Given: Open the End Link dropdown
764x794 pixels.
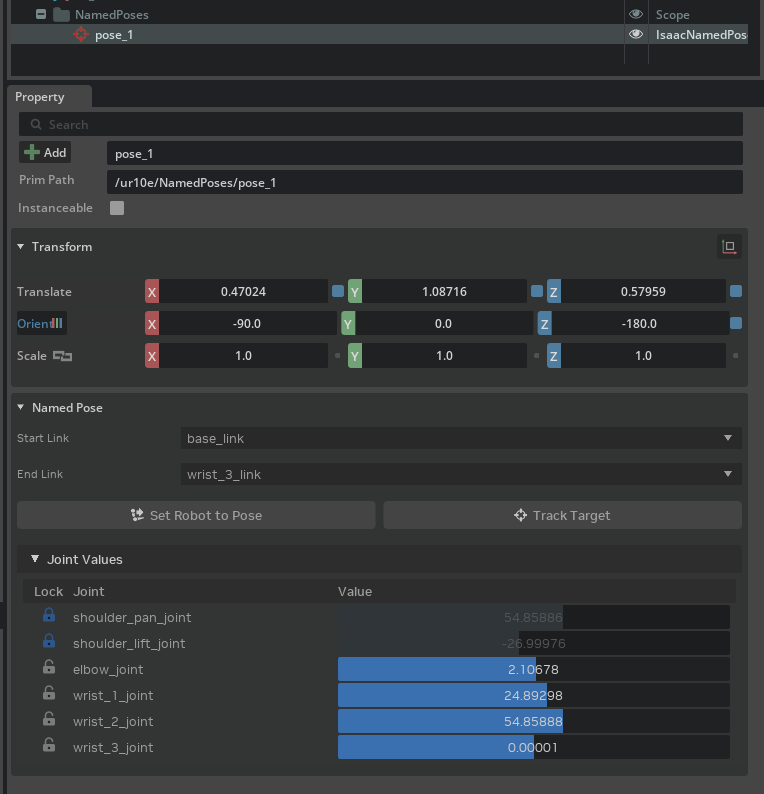Looking at the screenshot, I should [x=462, y=474].
